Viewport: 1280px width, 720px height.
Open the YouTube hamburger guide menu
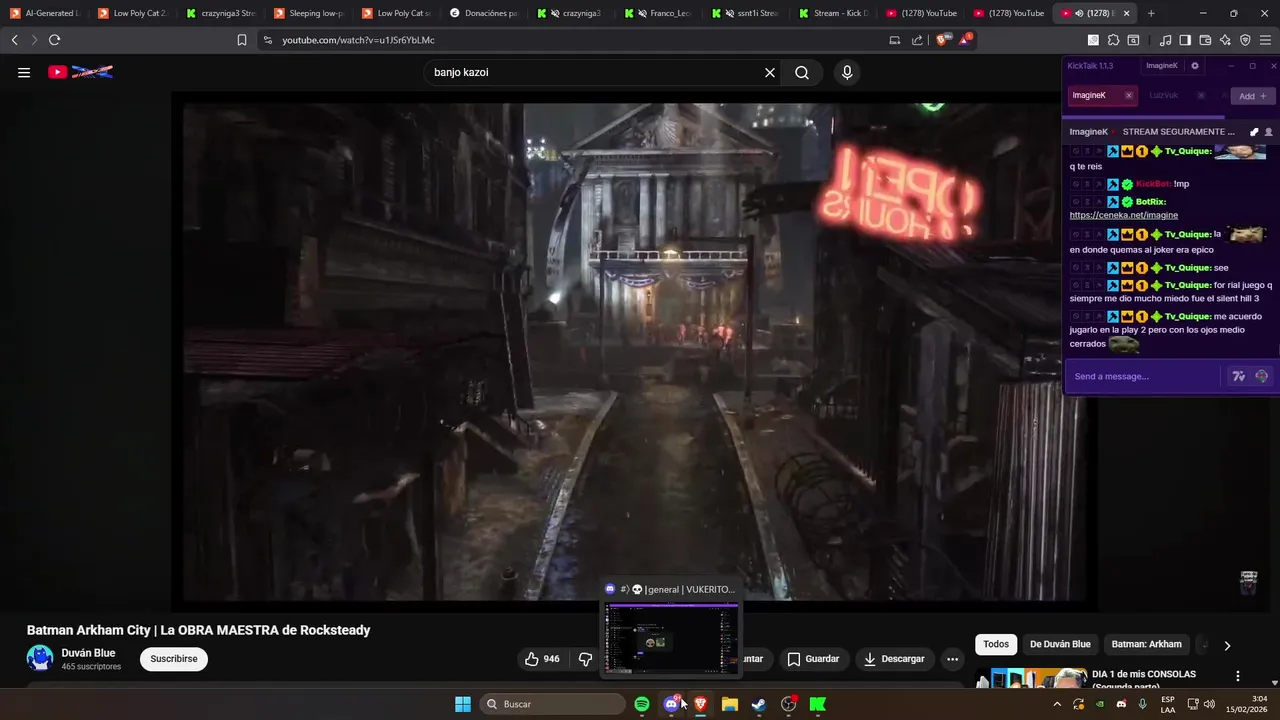(24, 72)
